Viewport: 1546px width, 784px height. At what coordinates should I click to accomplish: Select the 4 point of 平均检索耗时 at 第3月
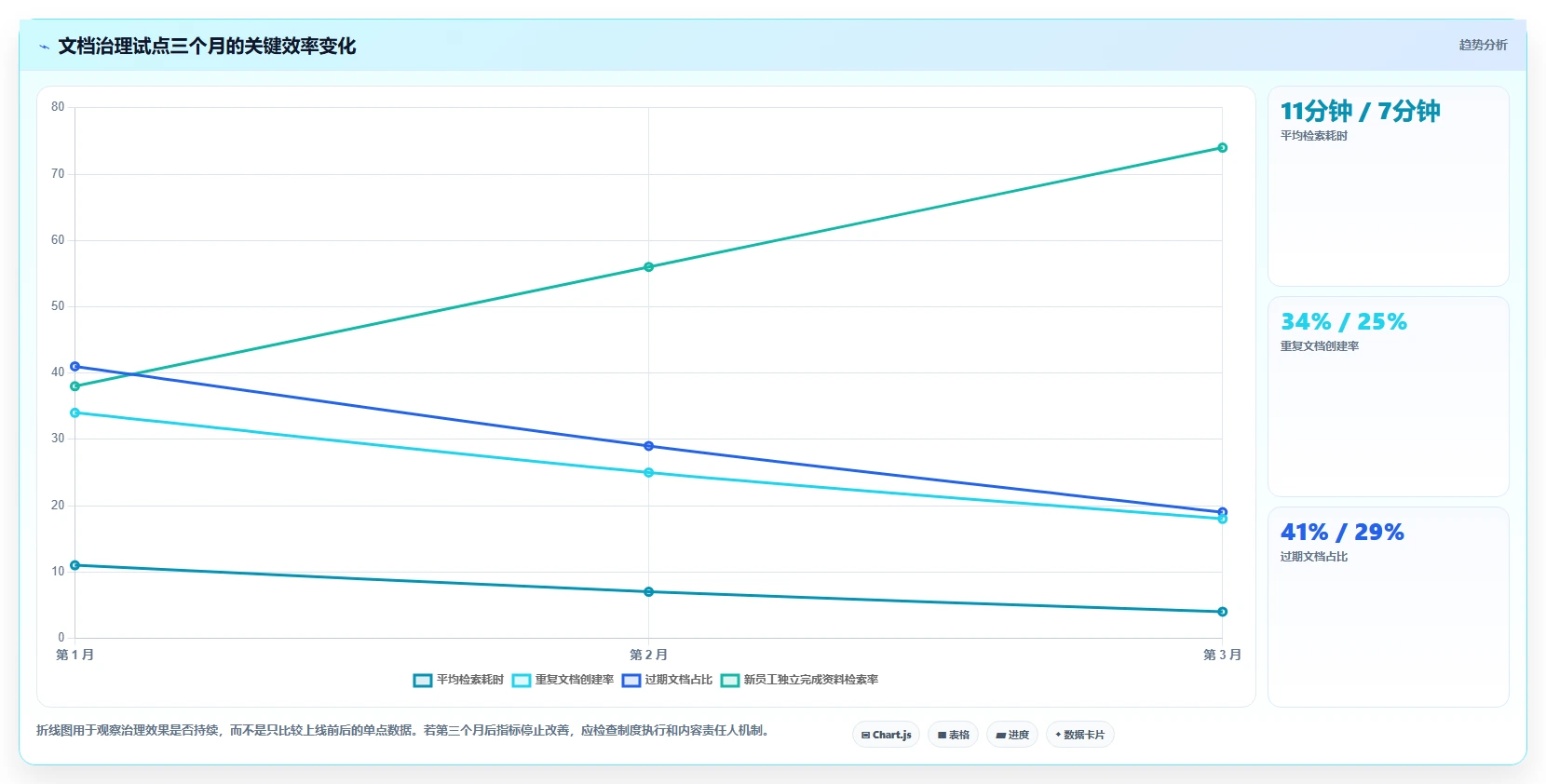(x=1222, y=612)
